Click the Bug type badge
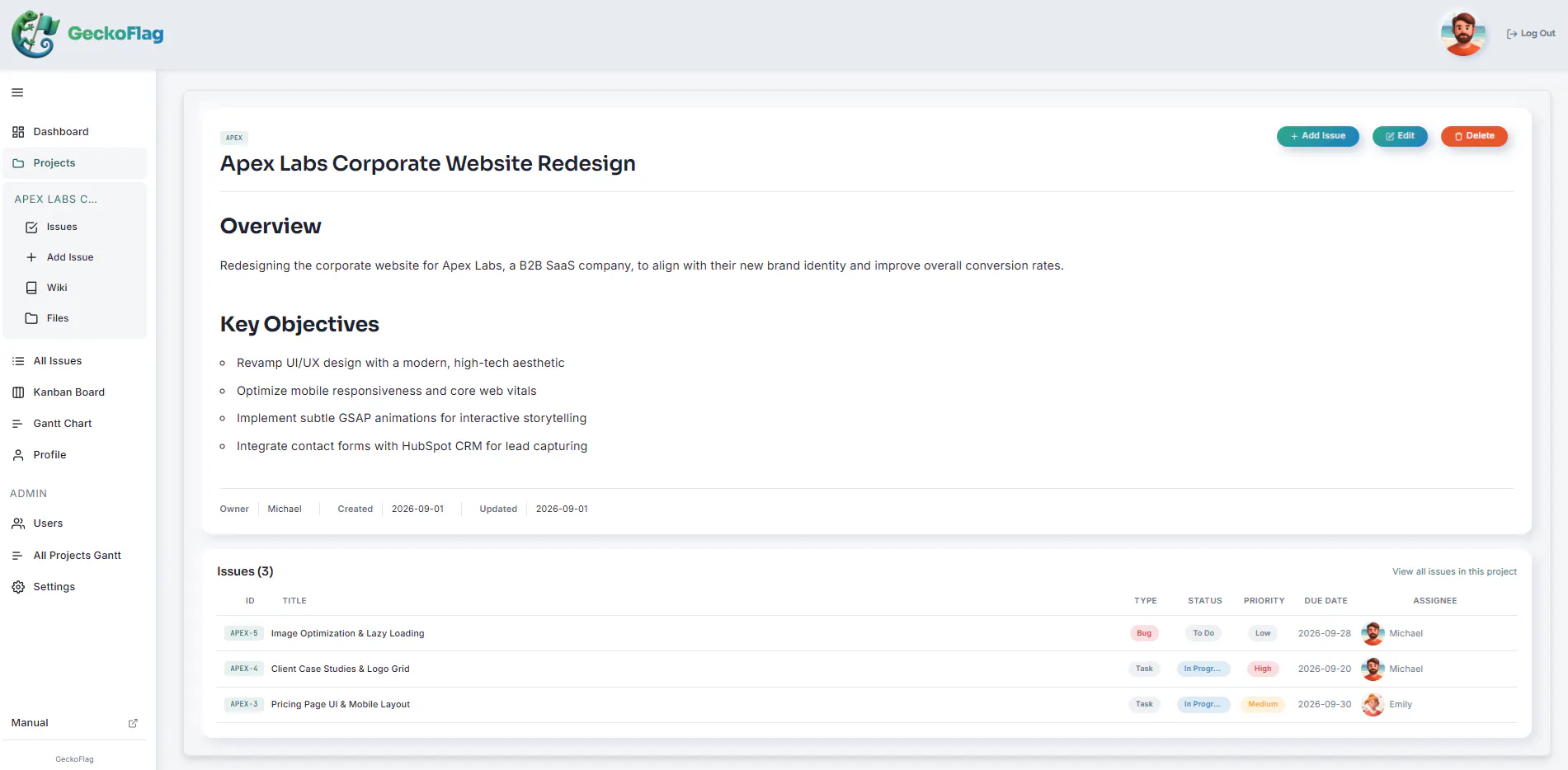 [1144, 633]
